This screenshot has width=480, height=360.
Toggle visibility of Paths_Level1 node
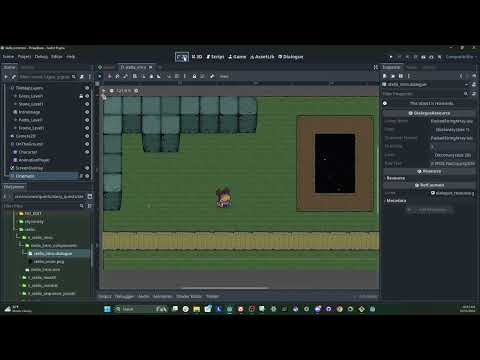tap(87, 120)
